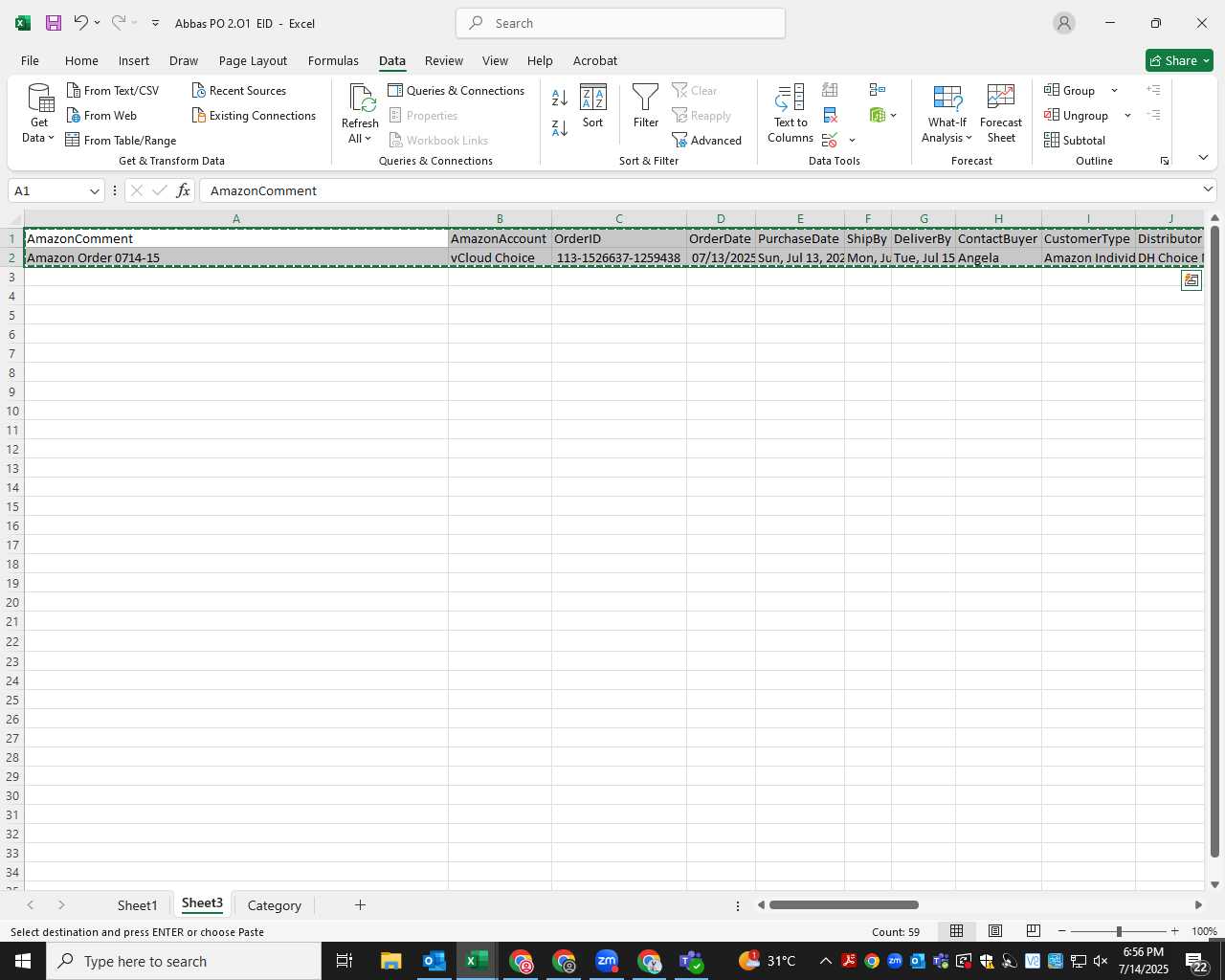Click Insert Function fx icon
1225x980 pixels.
pyautogui.click(x=183, y=190)
